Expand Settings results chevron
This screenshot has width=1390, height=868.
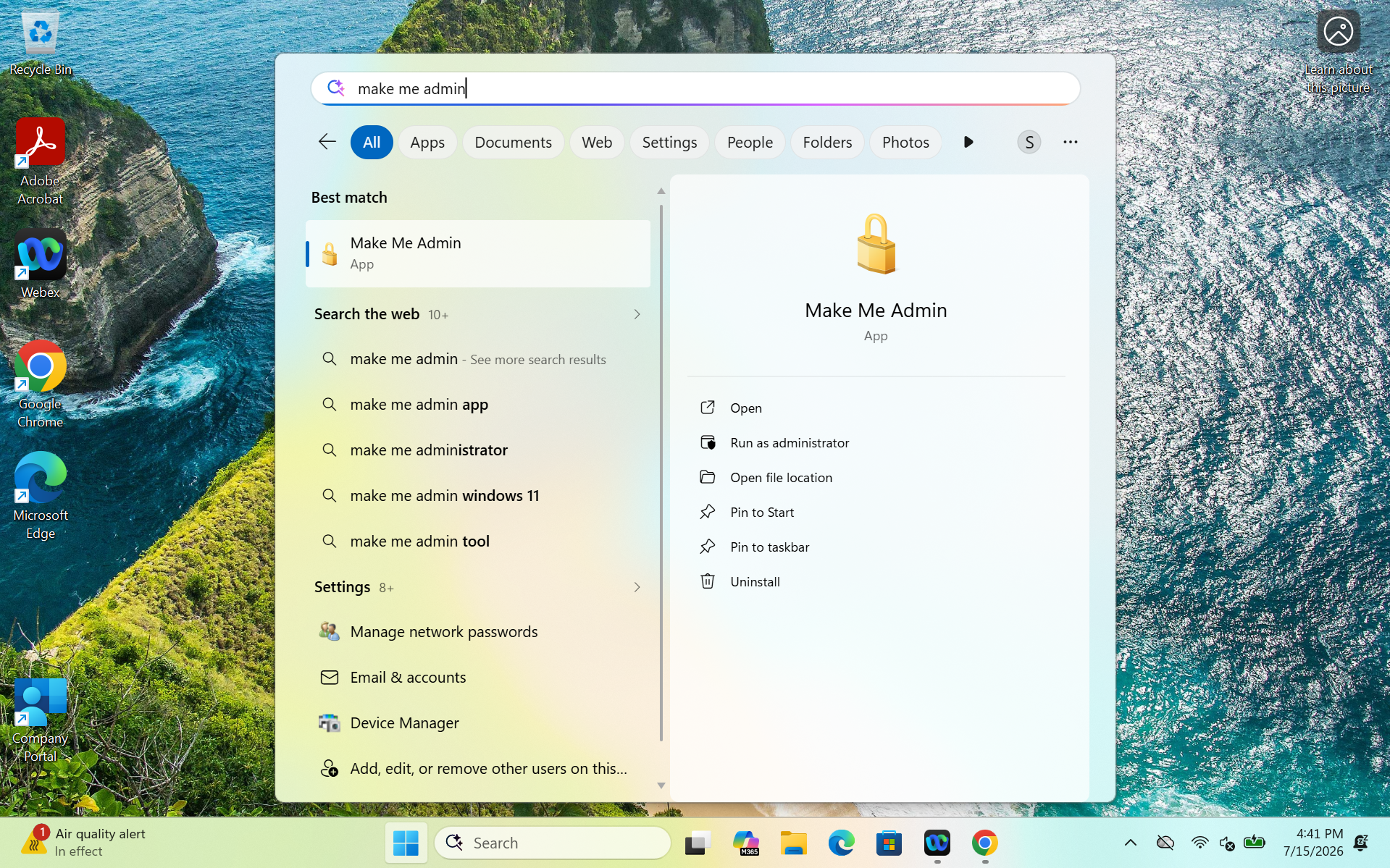(x=637, y=587)
